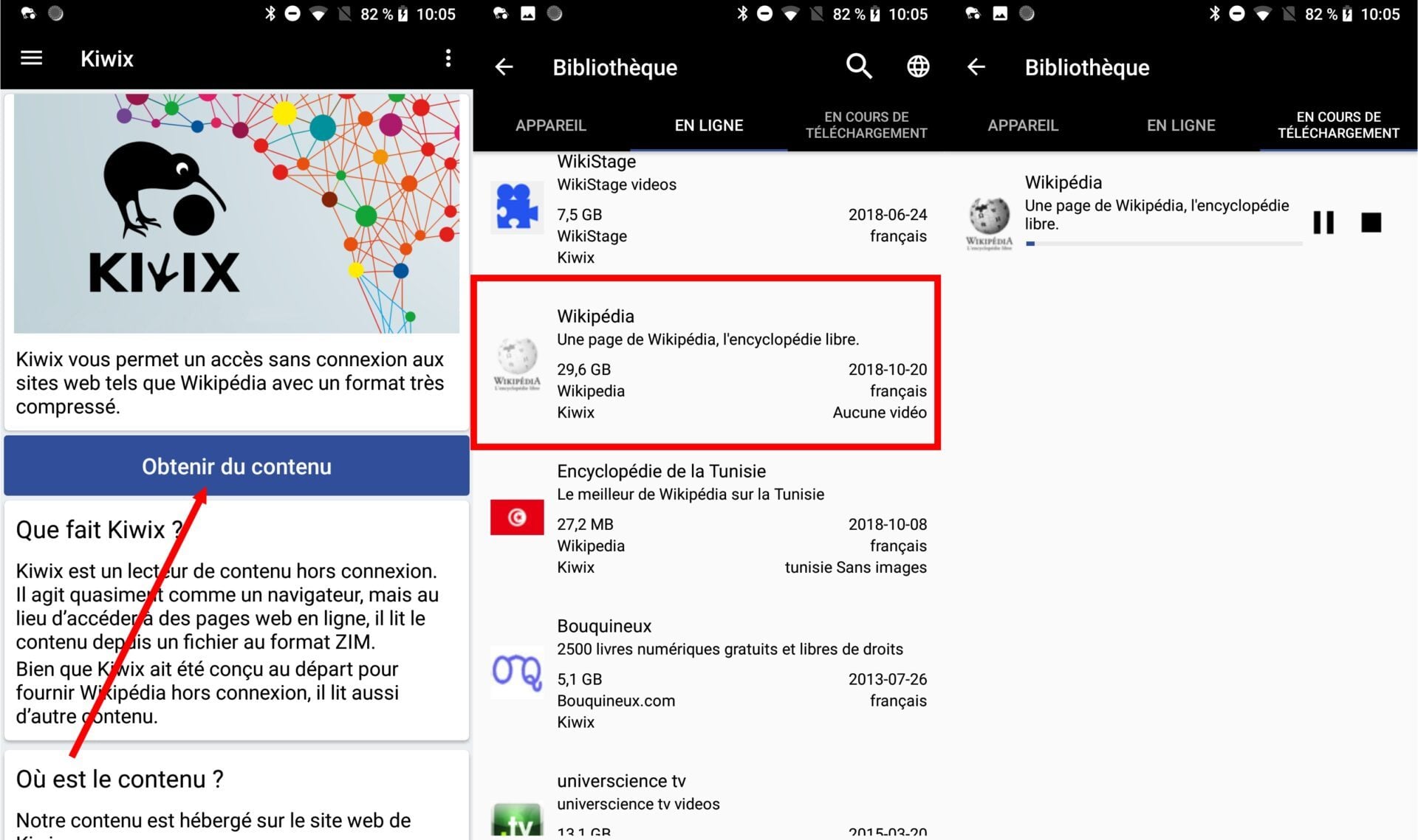The width and height of the screenshot is (1418, 840).
Task: Go back from the downloading Bibliothèque screen
Action: click(x=976, y=67)
